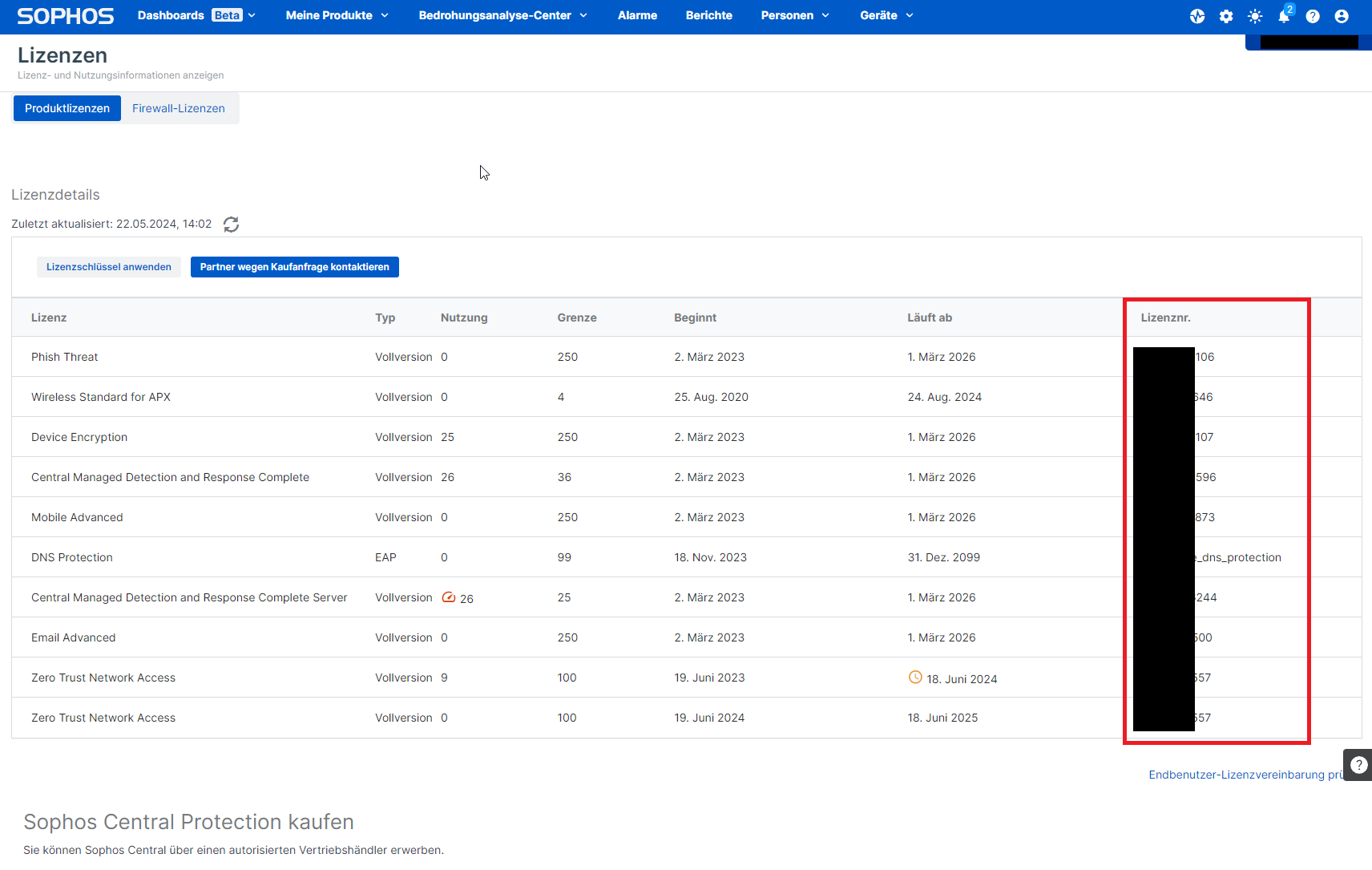Viewport: 1372px width, 870px height.
Task: Select Zero Trust Network Access starting 19. Juni 2024
Action: point(687,718)
